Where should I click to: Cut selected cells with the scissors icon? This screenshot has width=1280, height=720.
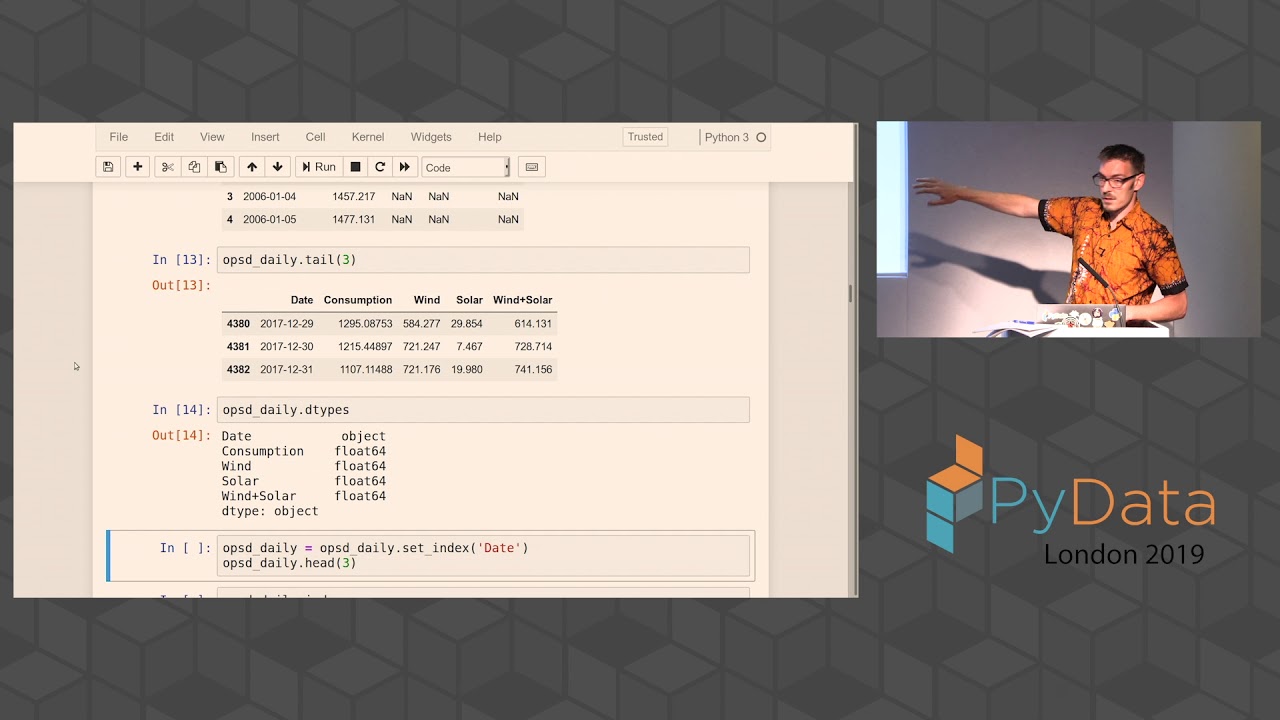click(167, 167)
